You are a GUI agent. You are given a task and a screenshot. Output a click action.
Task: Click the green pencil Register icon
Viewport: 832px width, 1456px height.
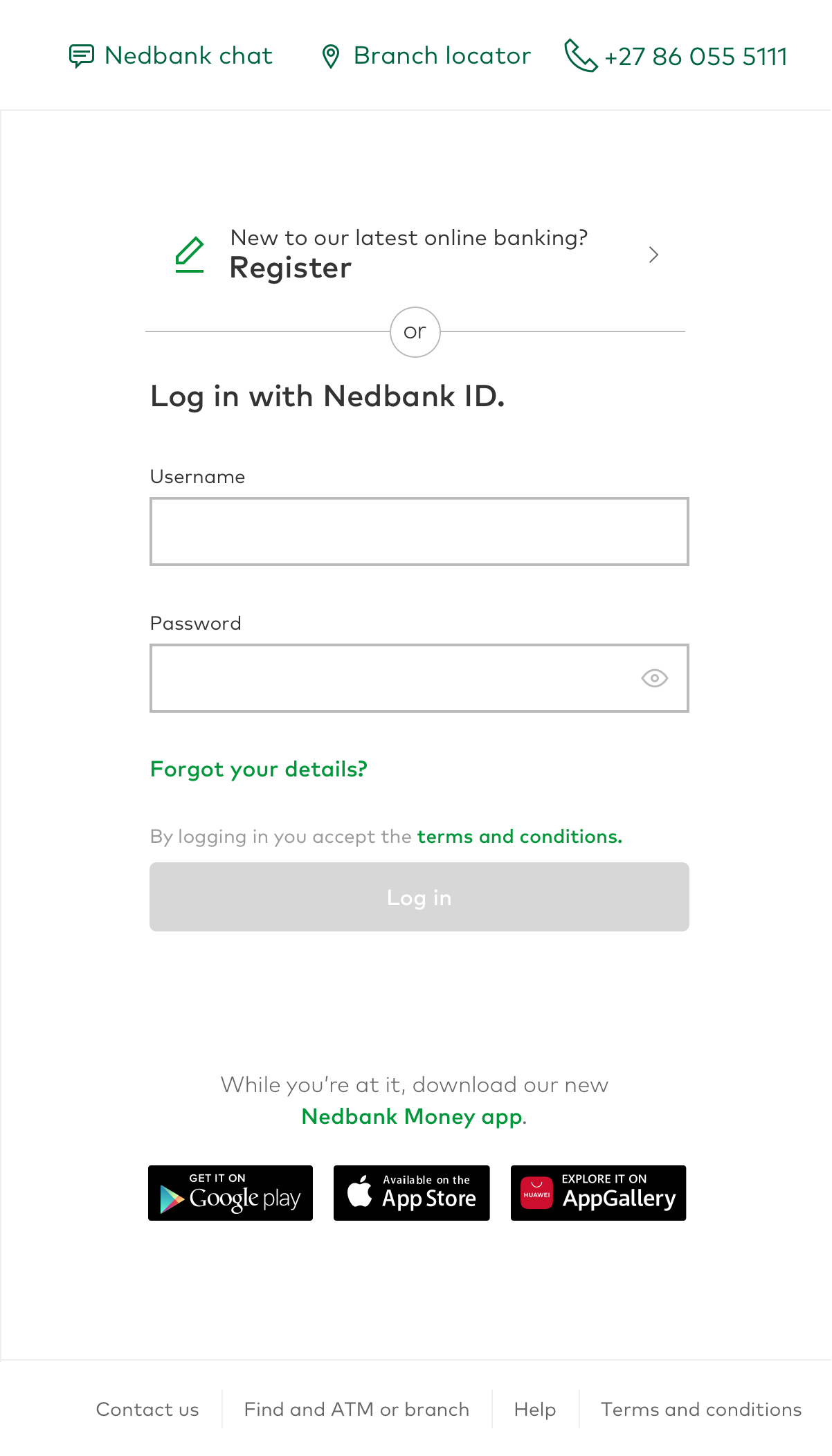(x=190, y=255)
